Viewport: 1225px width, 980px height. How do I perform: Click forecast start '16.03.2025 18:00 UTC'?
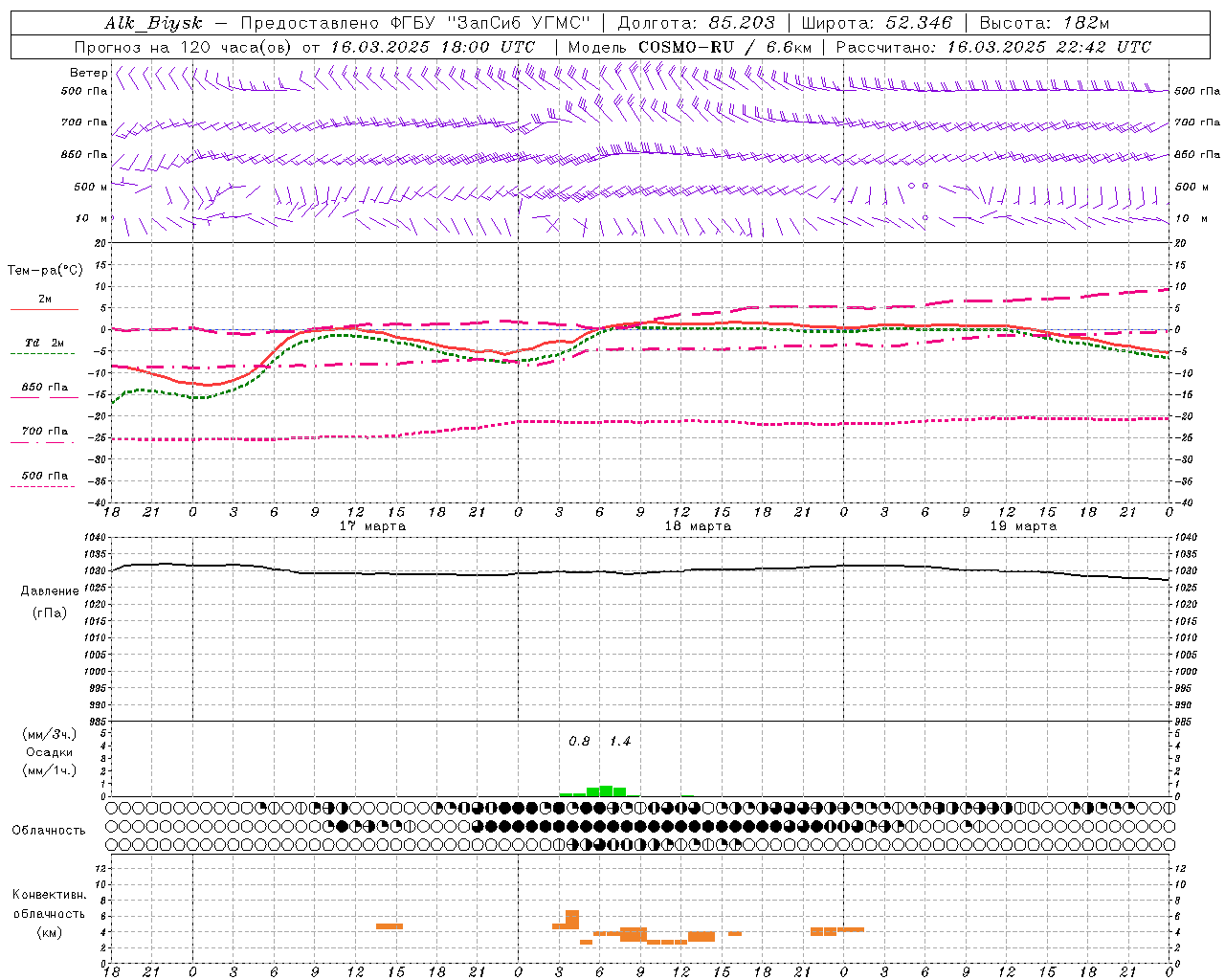[x=433, y=47]
